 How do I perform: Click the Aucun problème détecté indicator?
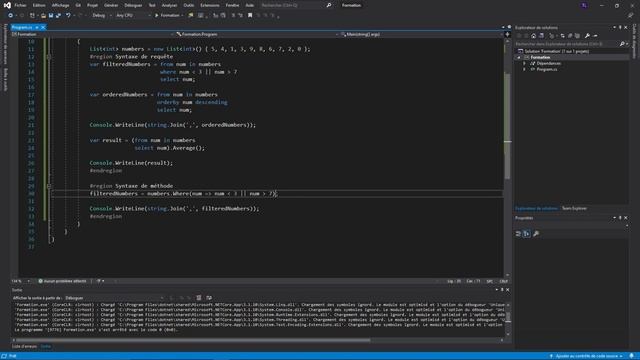pos(62,281)
